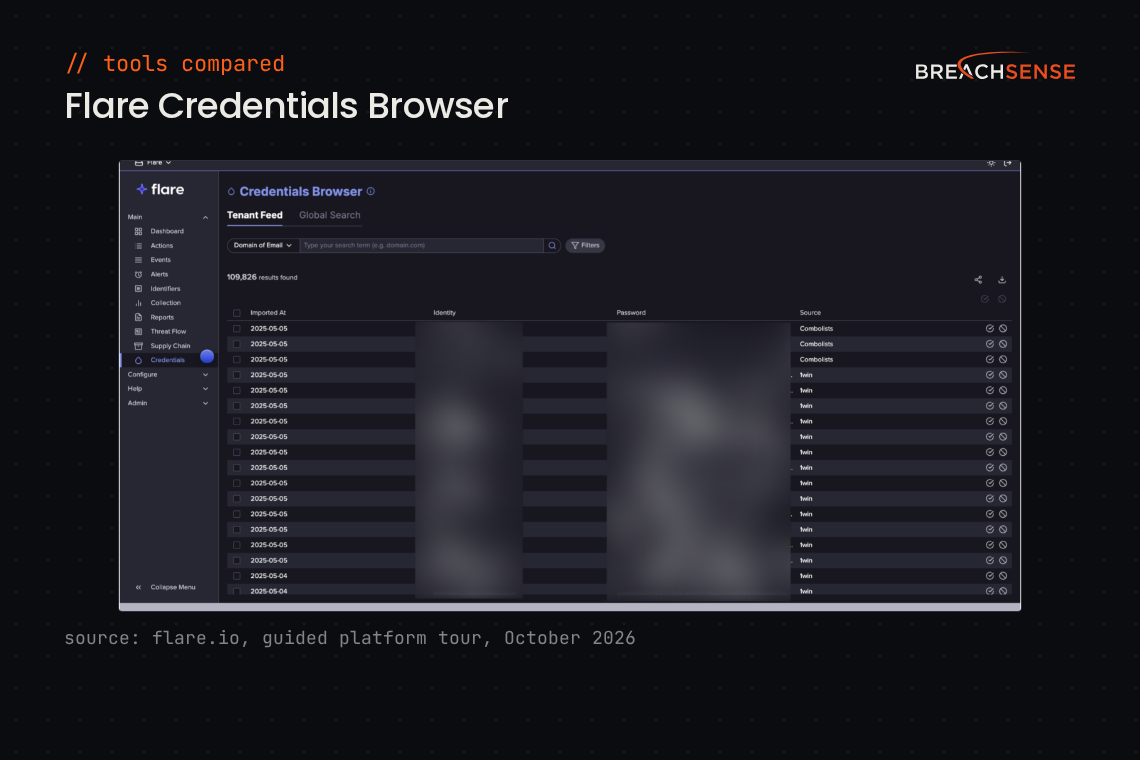Open Alerts with the alarm clock icon

pyautogui.click(x=158, y=274)
